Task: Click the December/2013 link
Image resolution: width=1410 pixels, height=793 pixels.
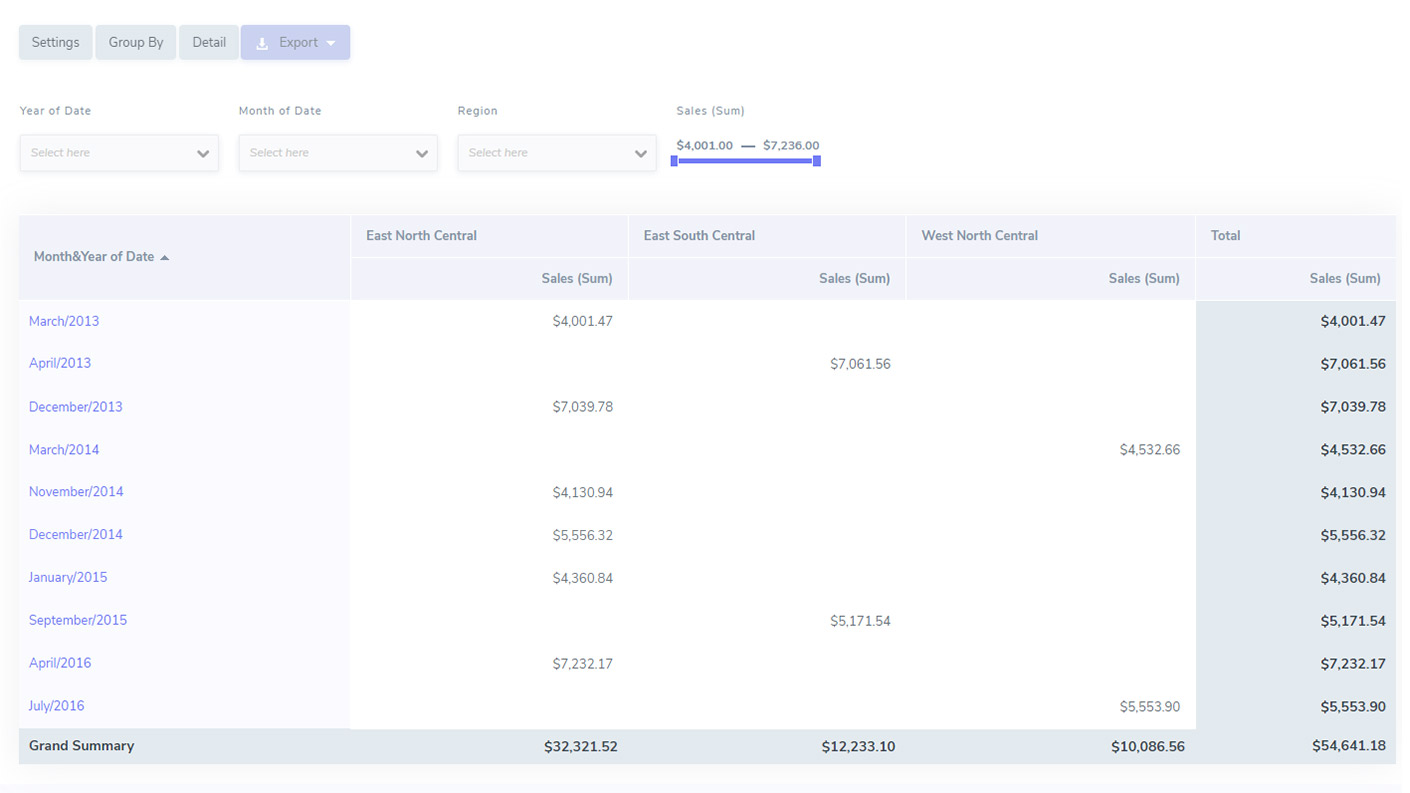Action: point(76,407)
